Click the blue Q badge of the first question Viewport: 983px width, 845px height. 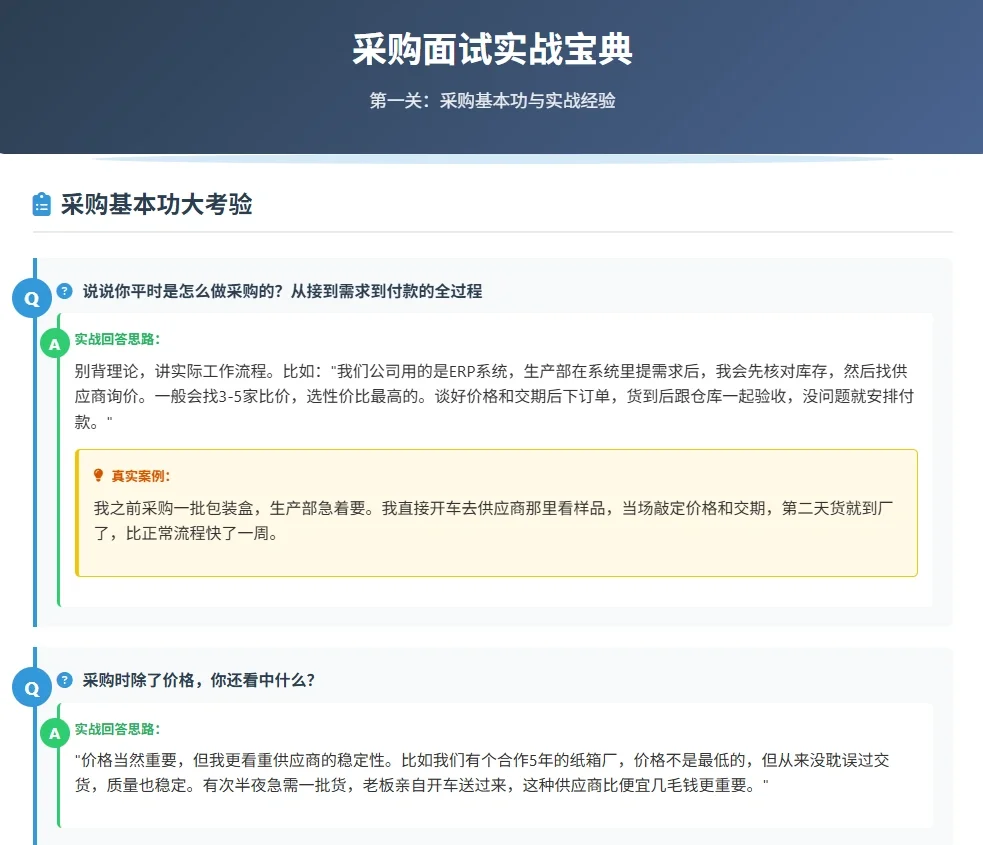coord(31,297)
